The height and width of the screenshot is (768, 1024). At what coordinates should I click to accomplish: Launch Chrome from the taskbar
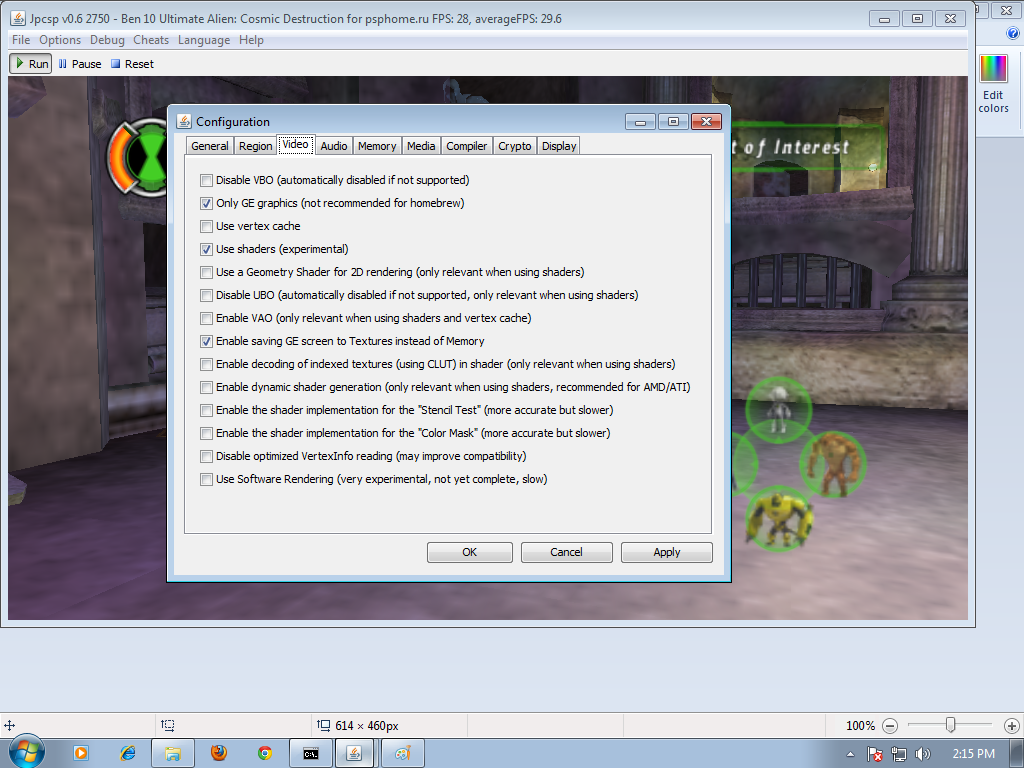point(265,753)
